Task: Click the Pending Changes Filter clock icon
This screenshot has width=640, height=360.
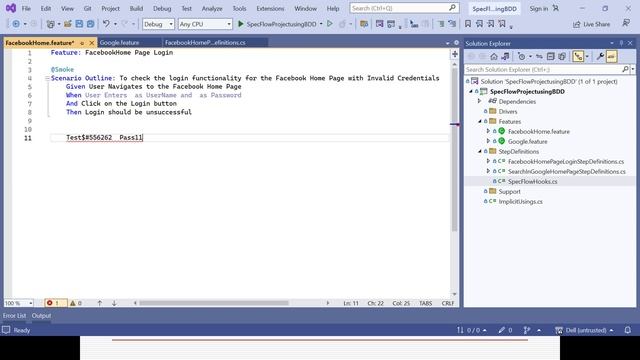Action: tap(522, 56)
